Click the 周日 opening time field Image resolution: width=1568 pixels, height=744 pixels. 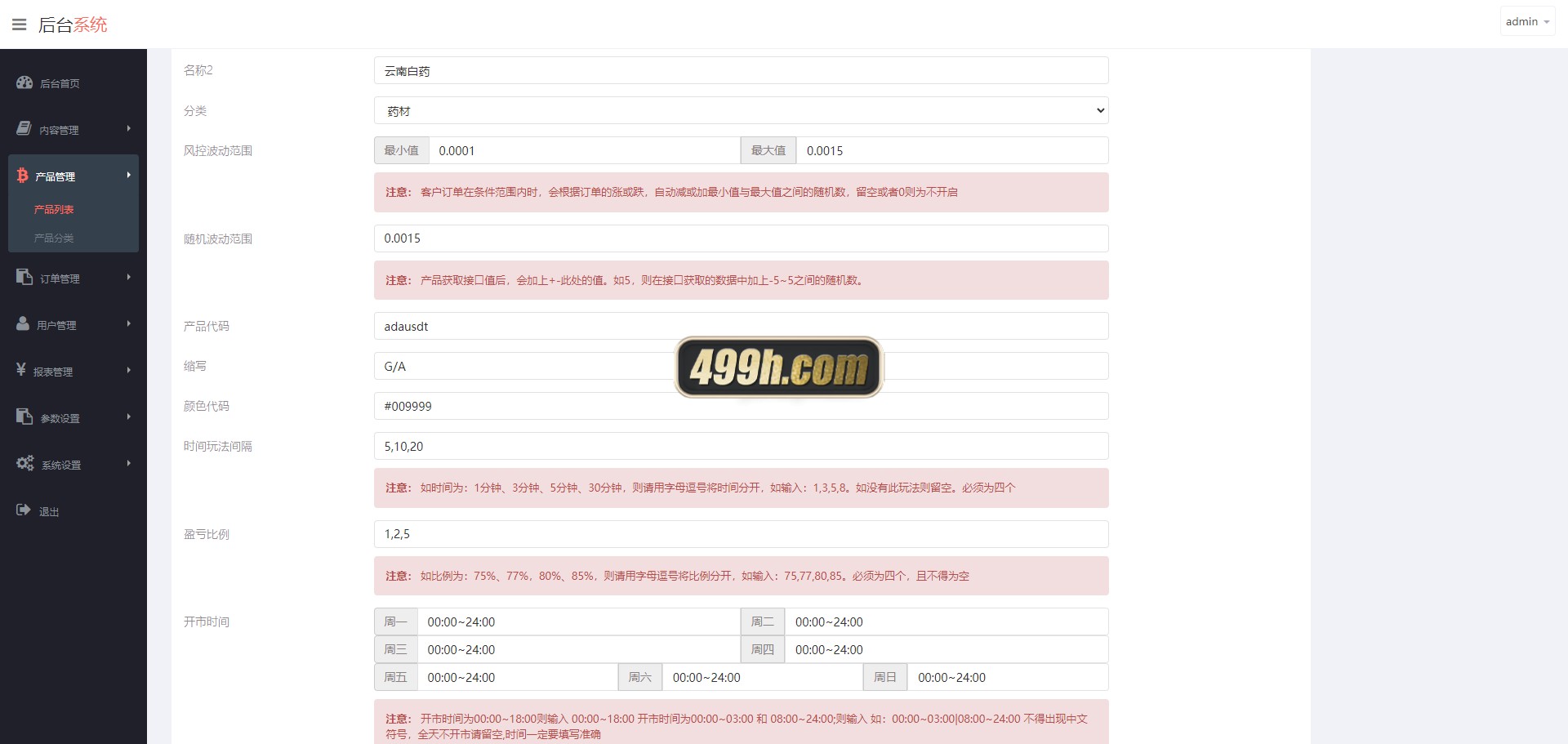[1008, 677]
